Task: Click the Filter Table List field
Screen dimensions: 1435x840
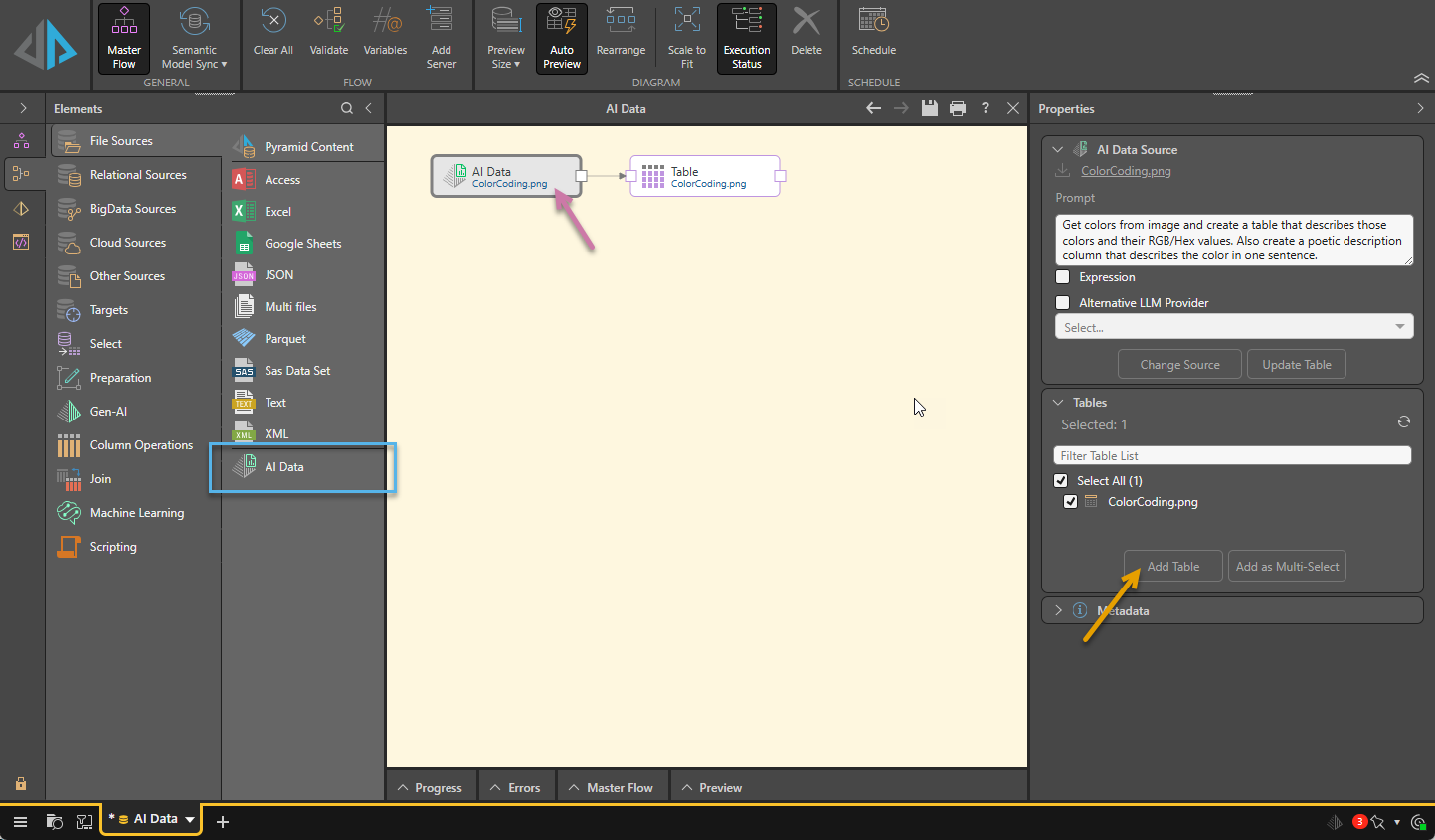Action: pyautogui.click(x=1231, y=455)
